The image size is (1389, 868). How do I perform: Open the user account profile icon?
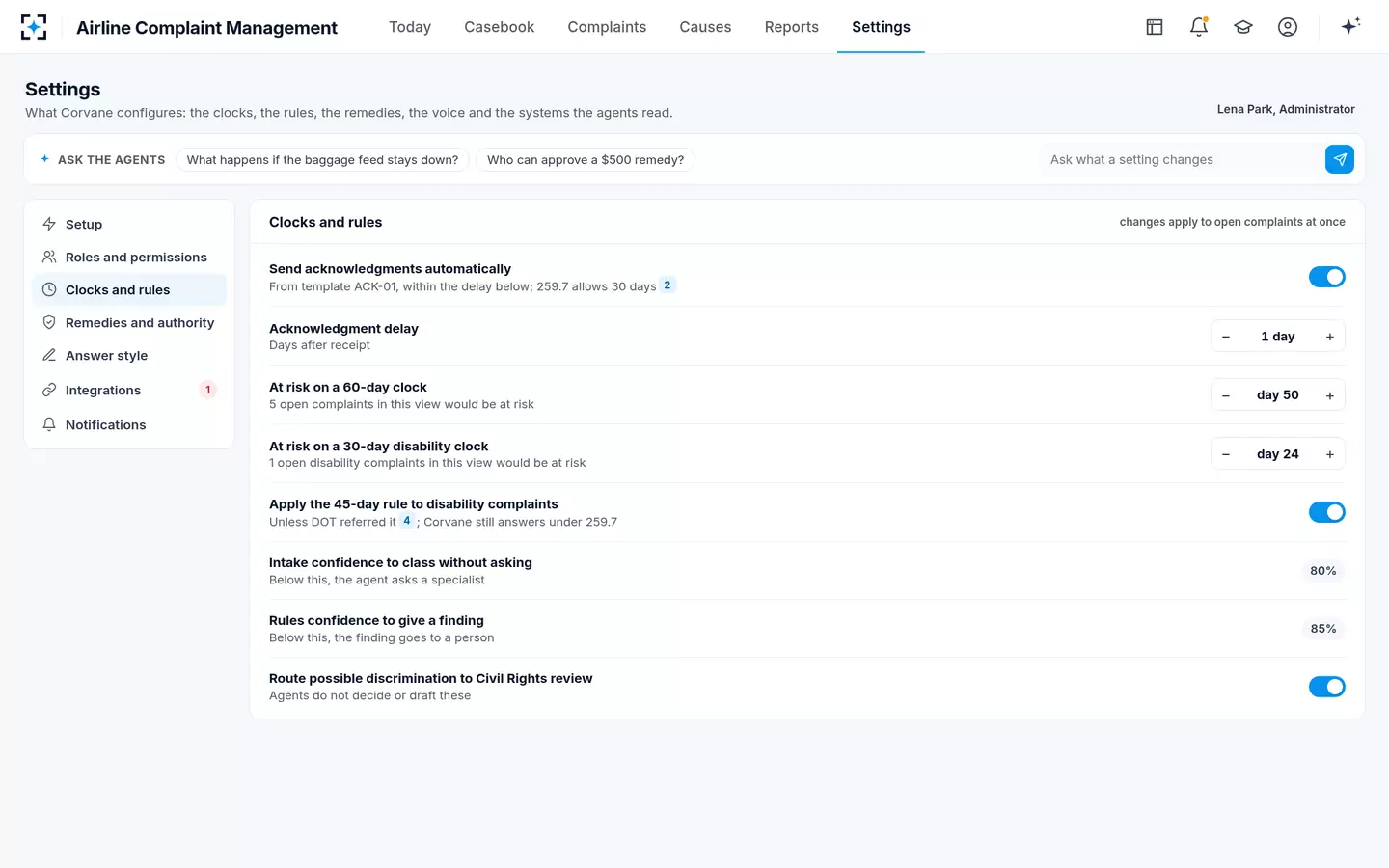tap(1288, 27)
